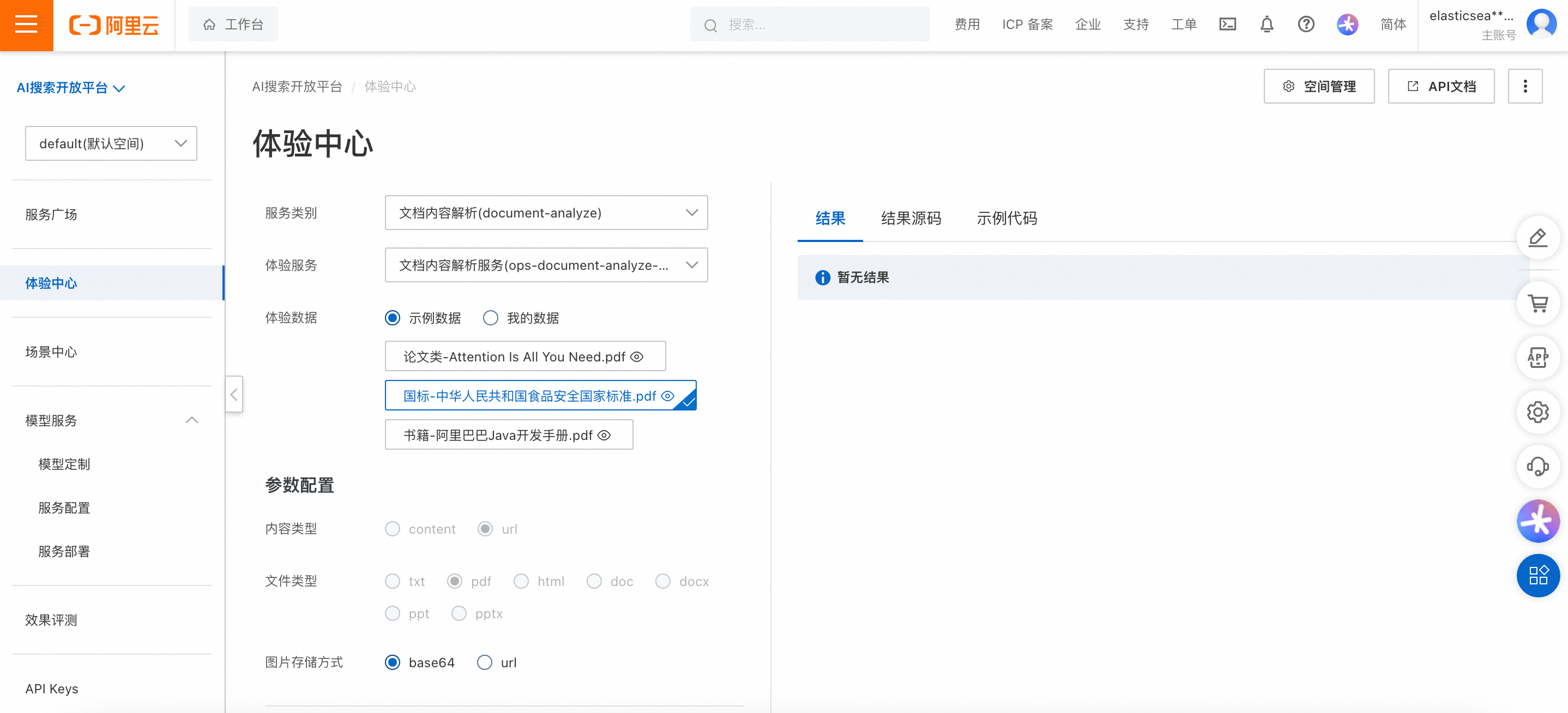The height and width of the screenshot is (713, 1568).
Task: Open the help question mark icon
Action: click(x=1306, y=25)
